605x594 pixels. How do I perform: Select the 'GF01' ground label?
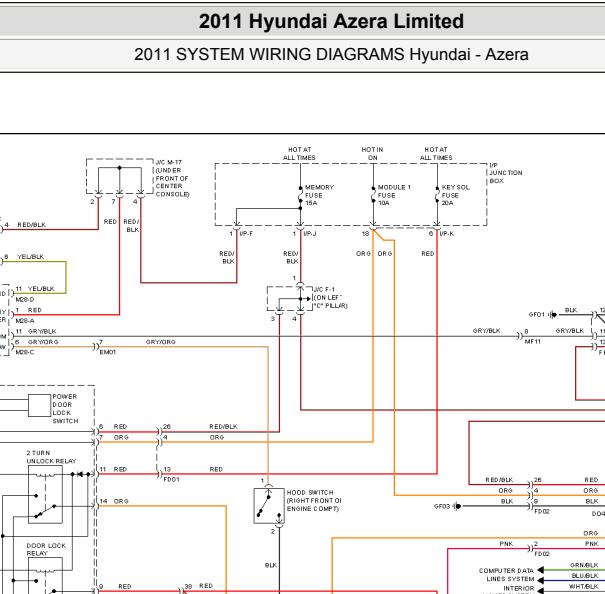[537, 315]
